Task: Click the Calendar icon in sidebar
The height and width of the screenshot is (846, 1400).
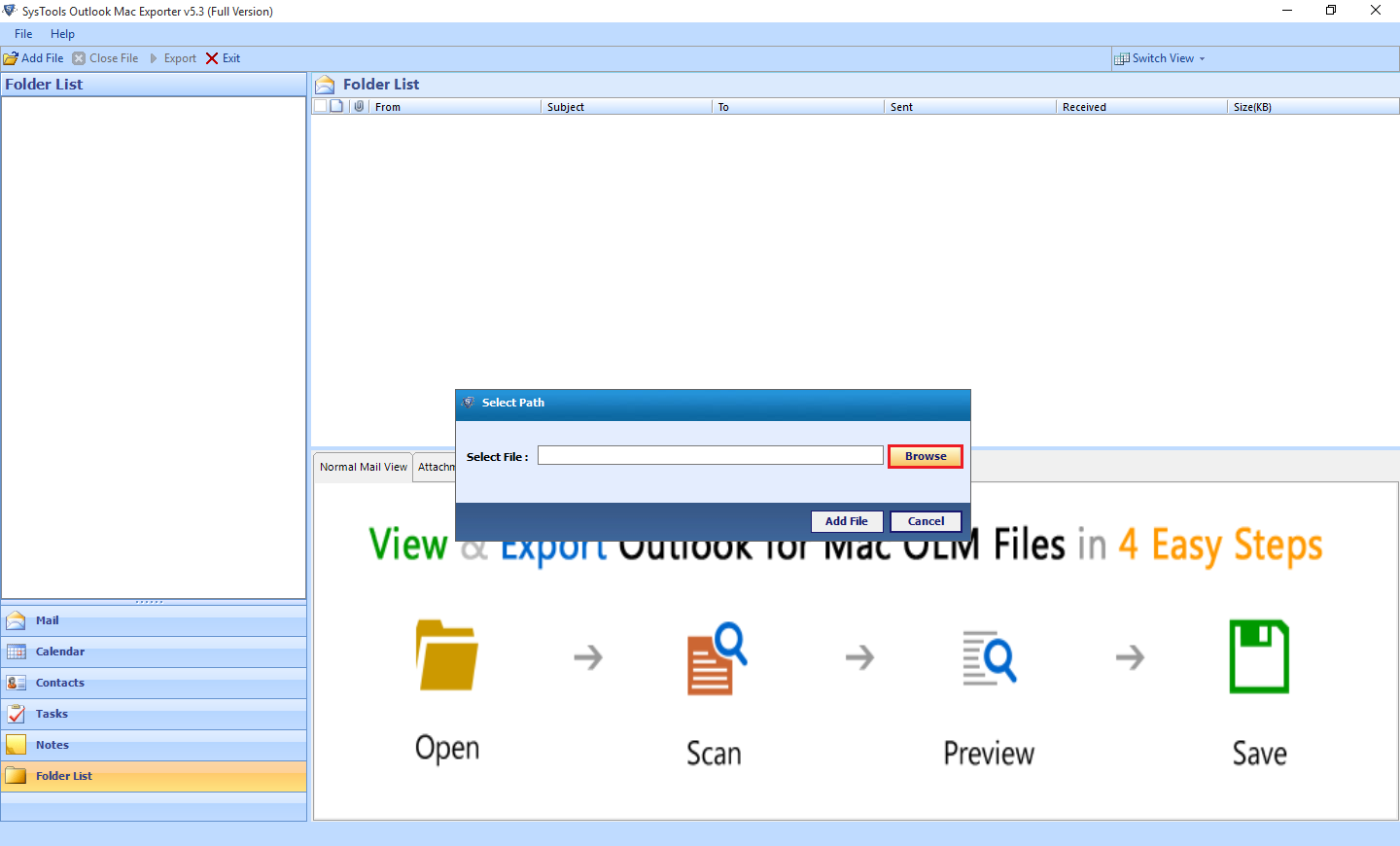Action: pyautogui.click(x=16, y=652)
